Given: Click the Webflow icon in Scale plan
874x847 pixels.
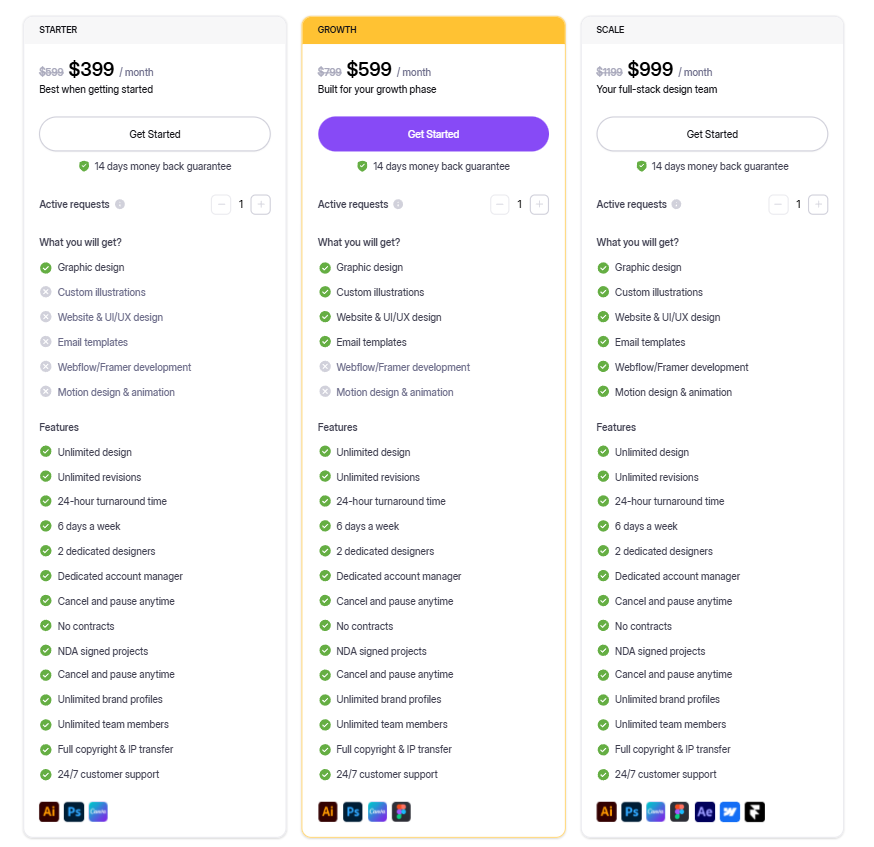Looking at the screenshot, I should pyautogui.click(x=729, y=812).
